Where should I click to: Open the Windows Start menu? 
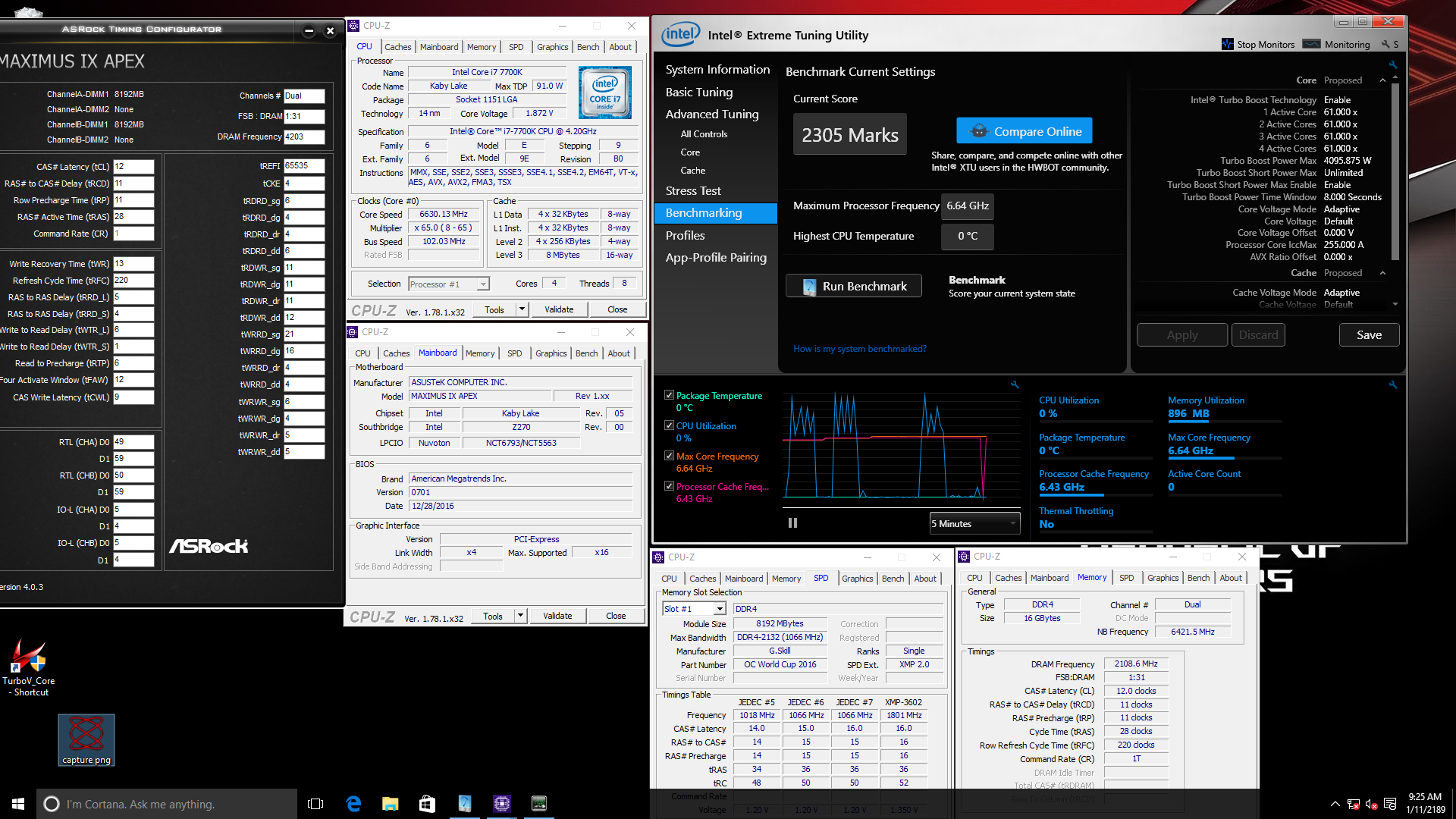pyautogui.click(x=18, y=804)
